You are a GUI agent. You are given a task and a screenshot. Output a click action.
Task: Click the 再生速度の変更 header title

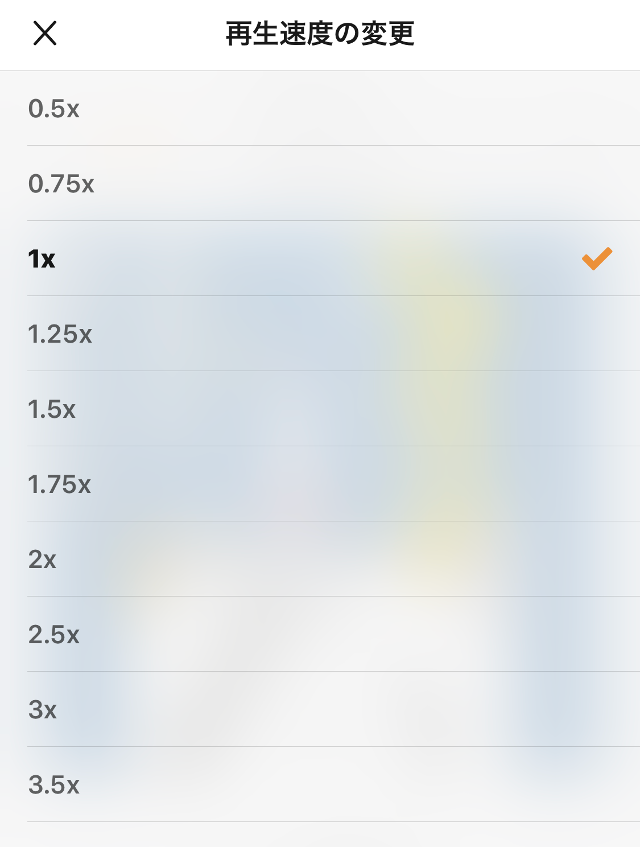(320, 34)
